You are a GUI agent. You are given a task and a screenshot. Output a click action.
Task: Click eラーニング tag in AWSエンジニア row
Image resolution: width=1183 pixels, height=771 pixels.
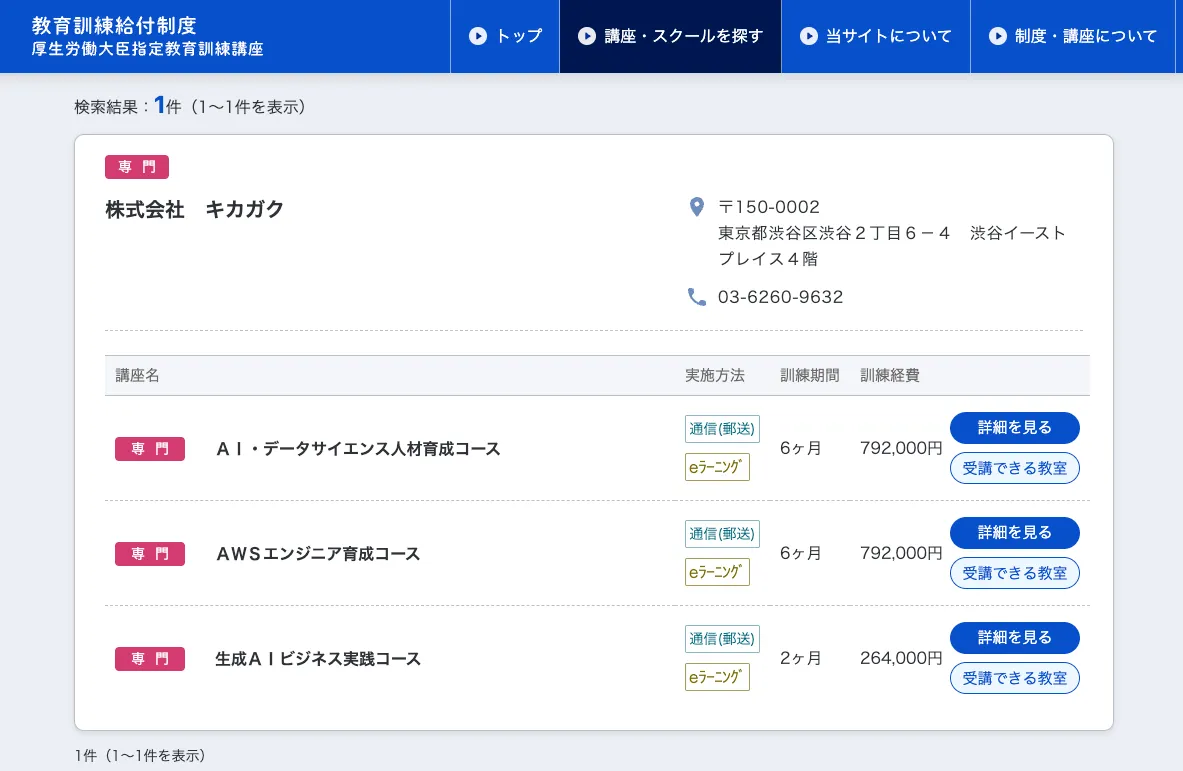coord(717,572)
